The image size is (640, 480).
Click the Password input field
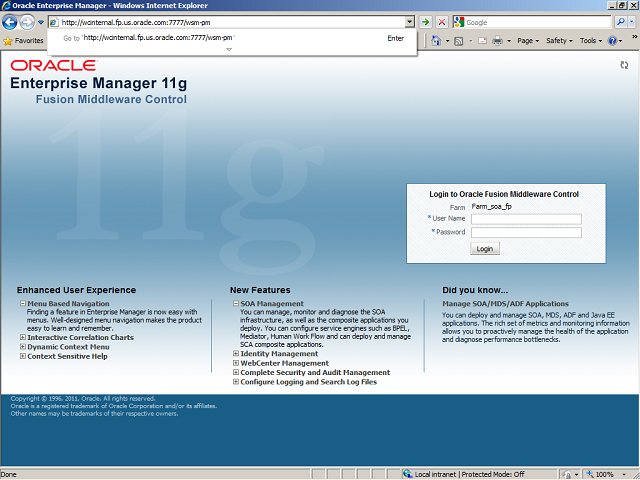tap(526, 233)
